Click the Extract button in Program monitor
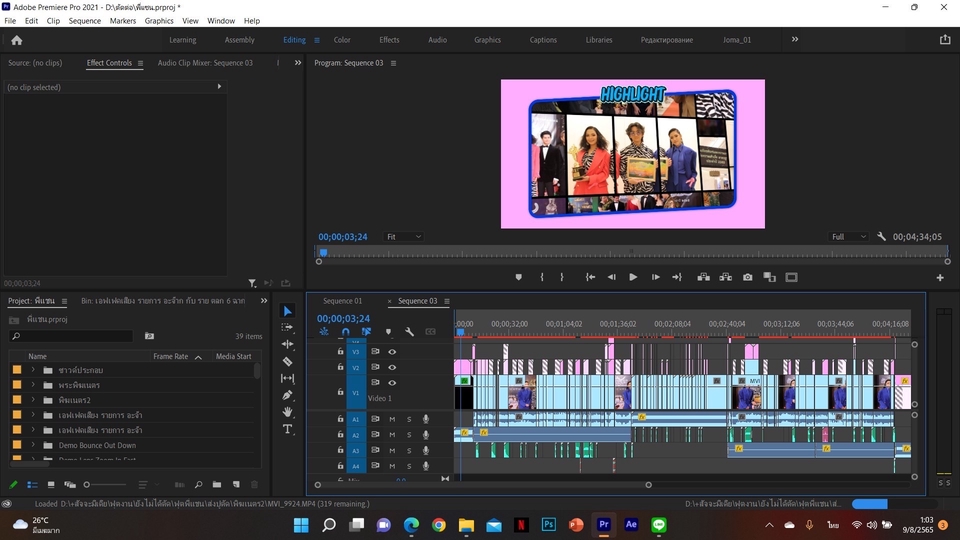 click(726, 277)
